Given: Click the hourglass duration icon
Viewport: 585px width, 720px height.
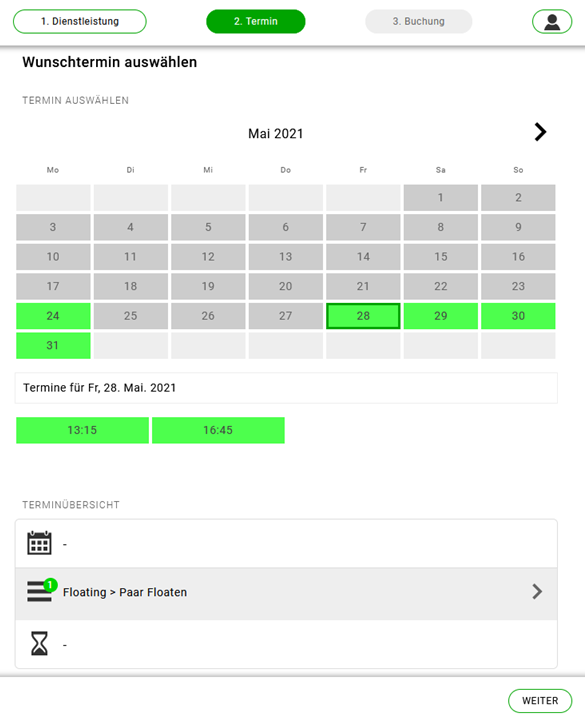Looking at the screenshot, I should click(39, 643).
